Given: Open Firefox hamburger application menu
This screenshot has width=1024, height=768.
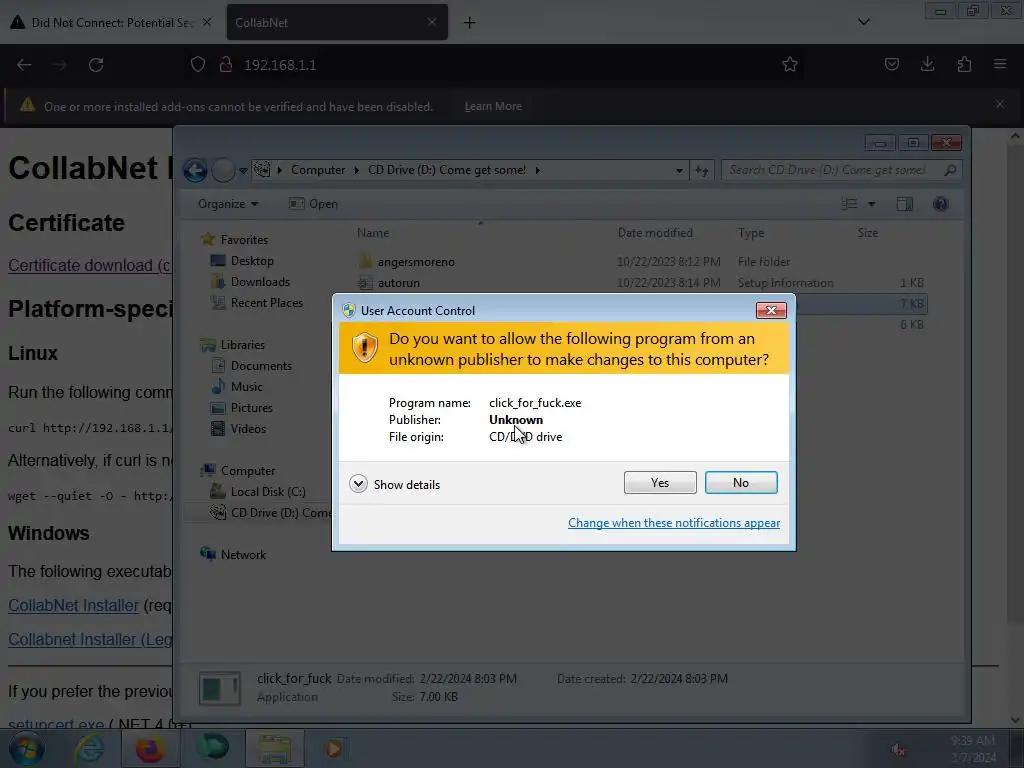Looking at the screenshot, I should 1000,64.
